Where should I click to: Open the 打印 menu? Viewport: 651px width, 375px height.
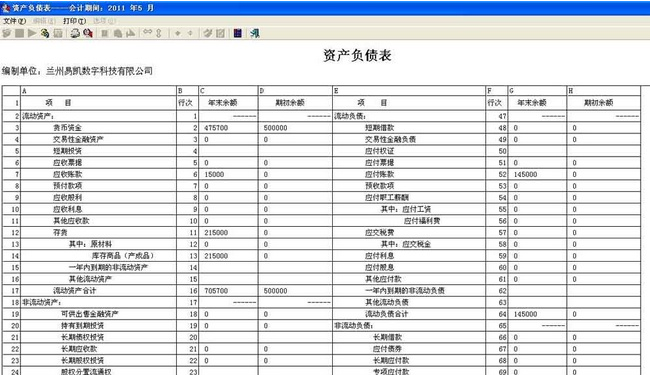tap(75, 21)
